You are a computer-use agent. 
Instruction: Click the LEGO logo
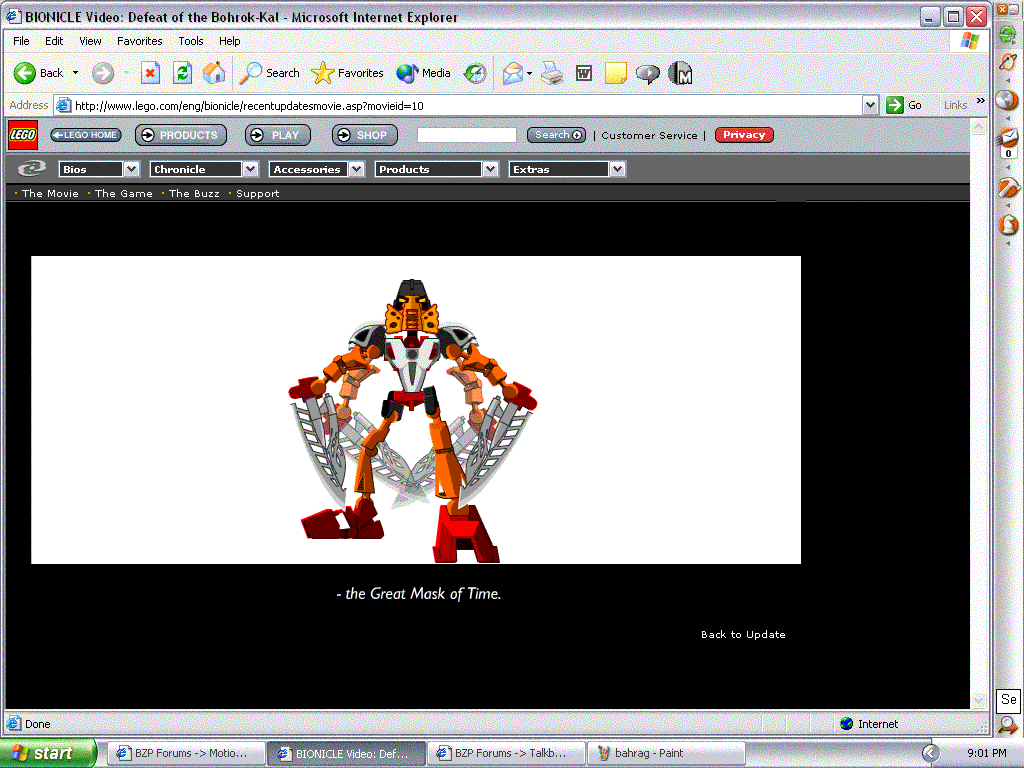point(23,135)
